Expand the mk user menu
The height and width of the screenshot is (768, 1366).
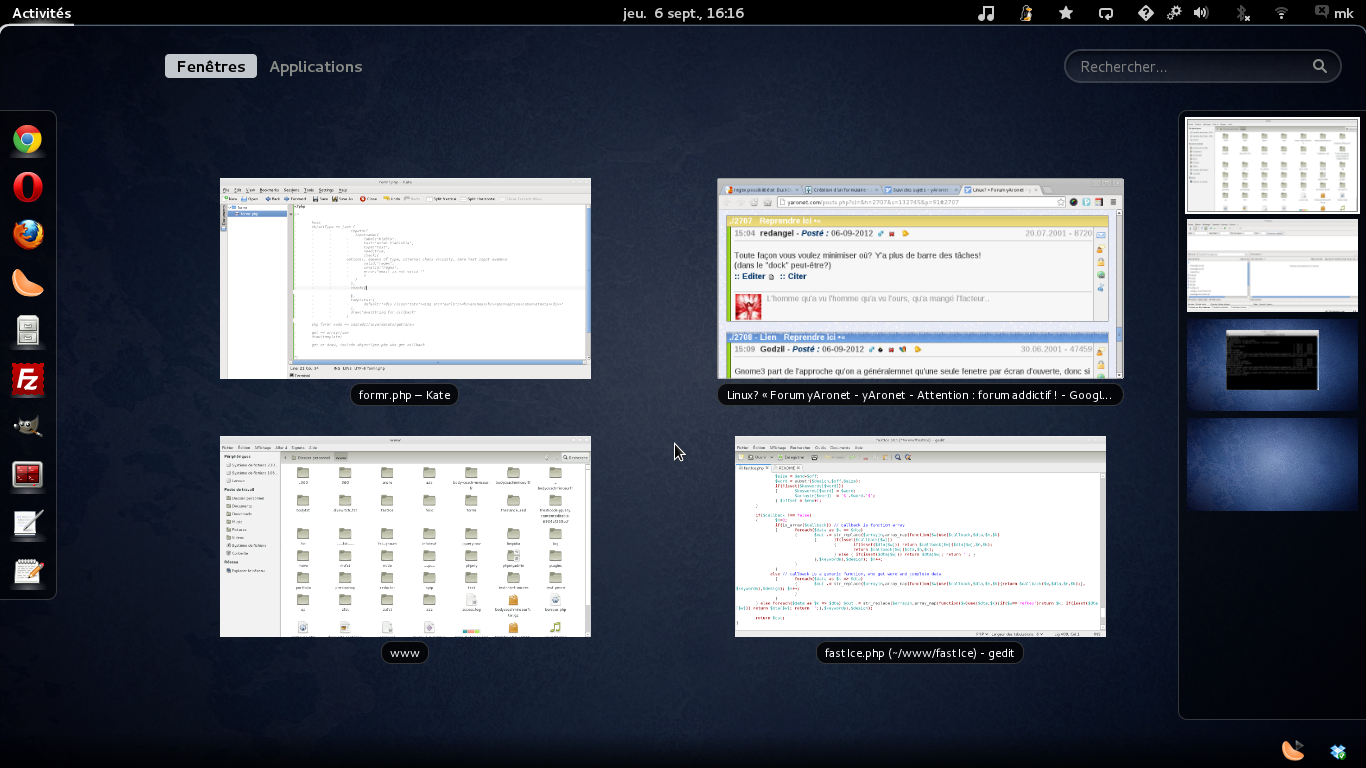1334,13
